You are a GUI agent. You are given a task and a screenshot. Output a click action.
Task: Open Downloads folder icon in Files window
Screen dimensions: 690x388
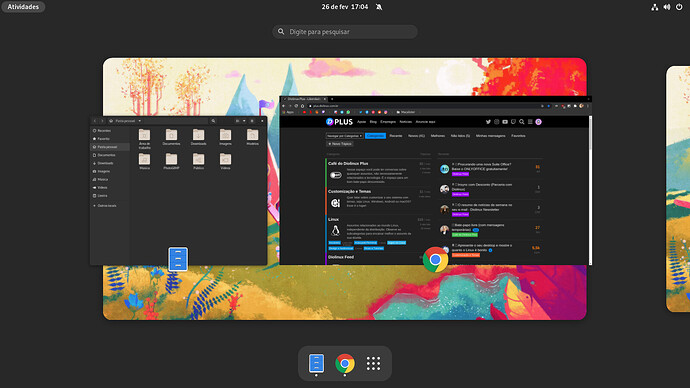pos(198,135)
